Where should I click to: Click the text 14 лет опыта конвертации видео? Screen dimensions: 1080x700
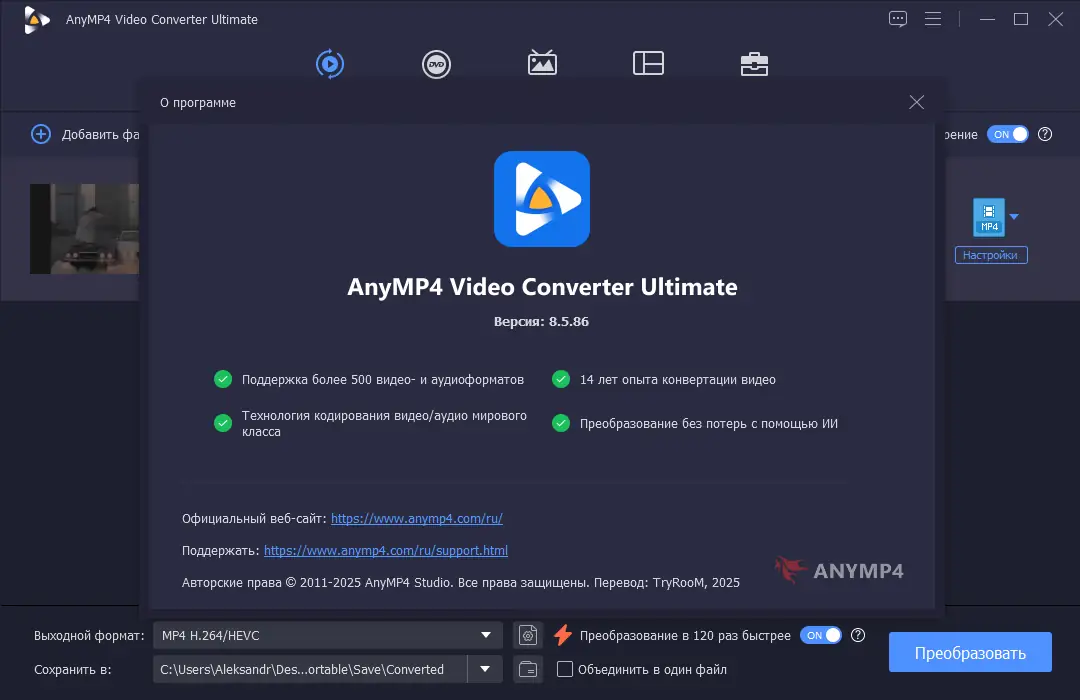(678, 380)
